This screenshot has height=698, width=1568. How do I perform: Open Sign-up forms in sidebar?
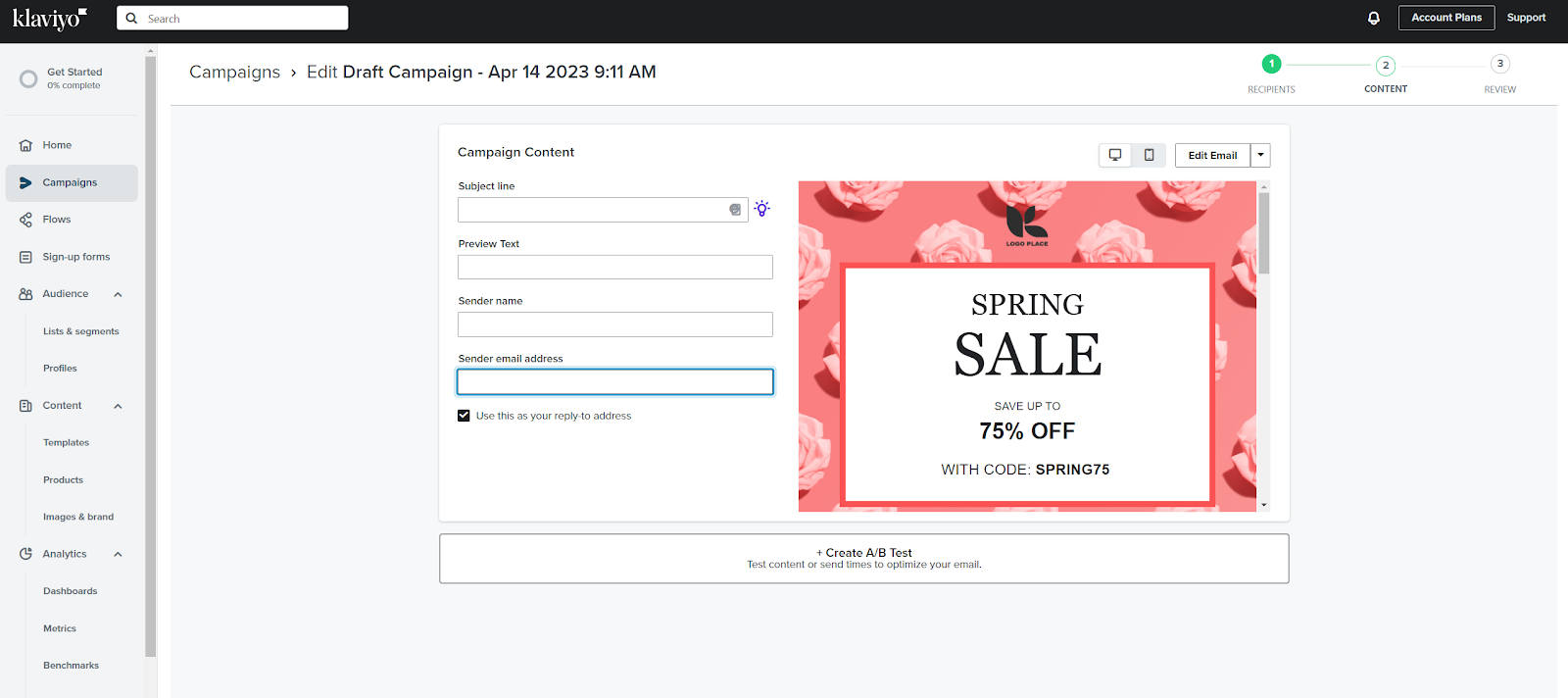(75, 257)
